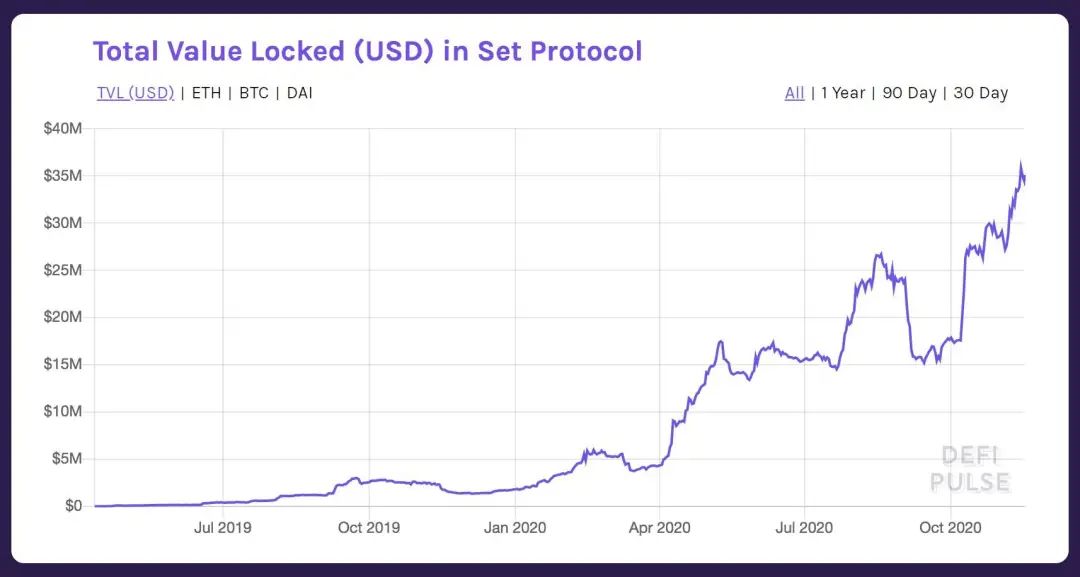Click the Jul 2020 axis label
Screen dimensions: 1080x577
805,527
